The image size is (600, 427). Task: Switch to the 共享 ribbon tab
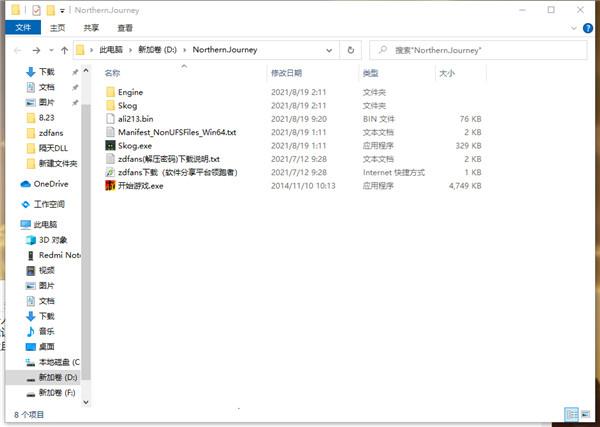[91, 28]
